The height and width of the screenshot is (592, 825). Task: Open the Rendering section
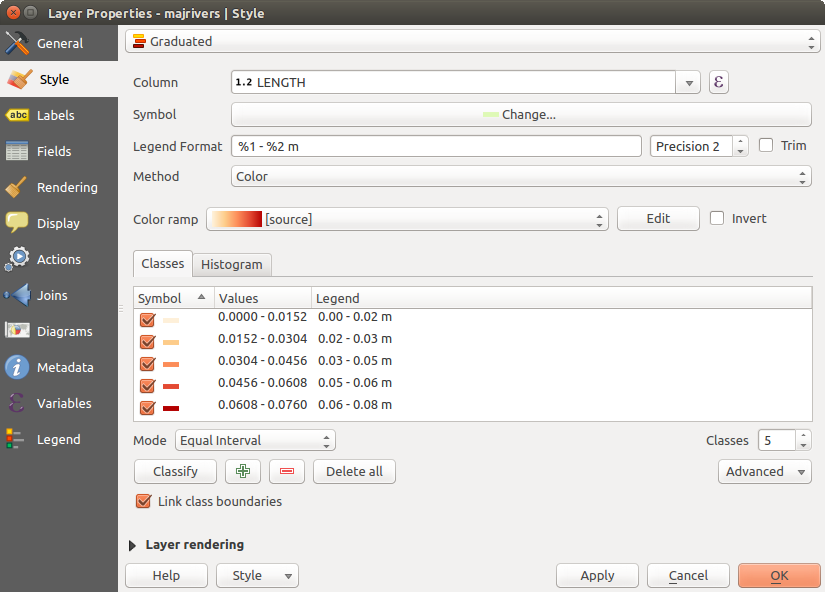pyautogui.click(x=66, y=188)
